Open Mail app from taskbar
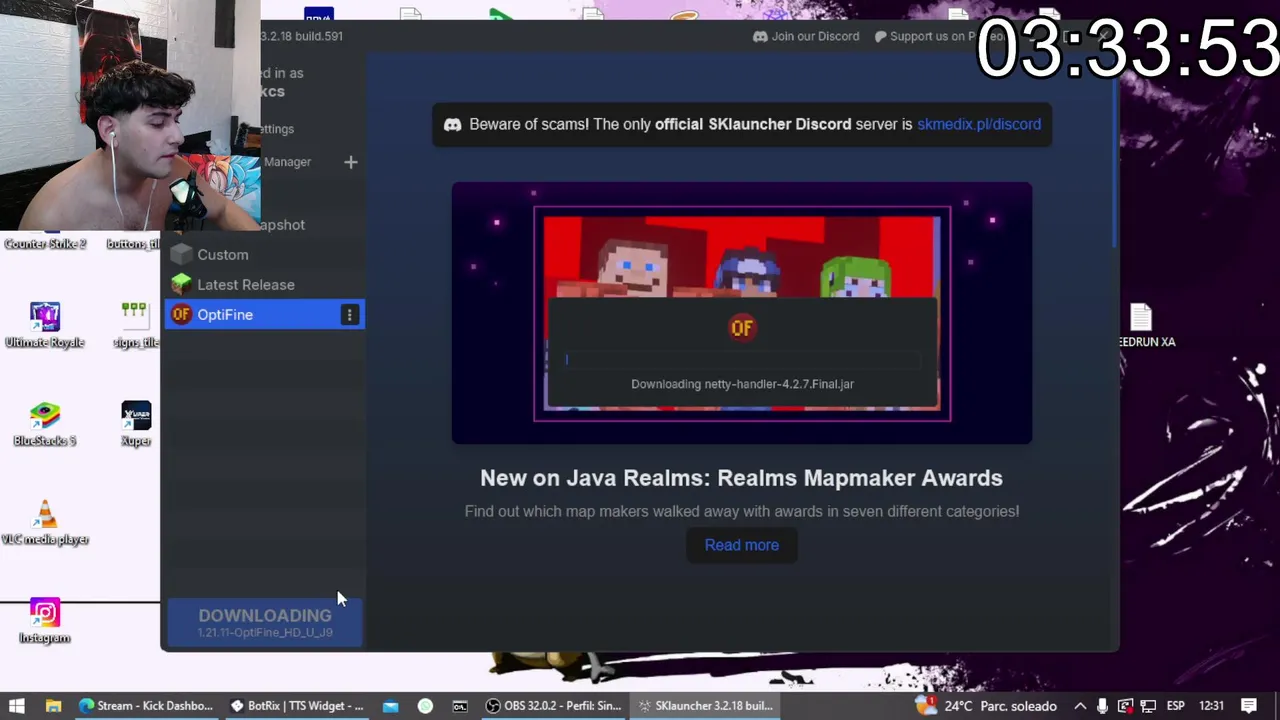 (390, 706)
